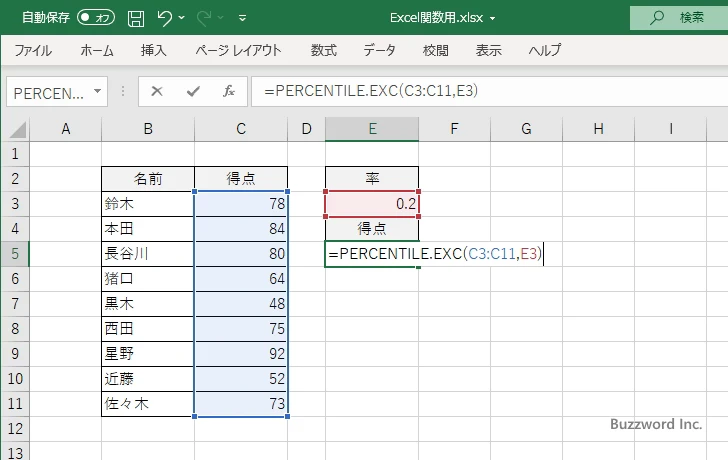Click the score cell 92

click(x=241, y=354)
